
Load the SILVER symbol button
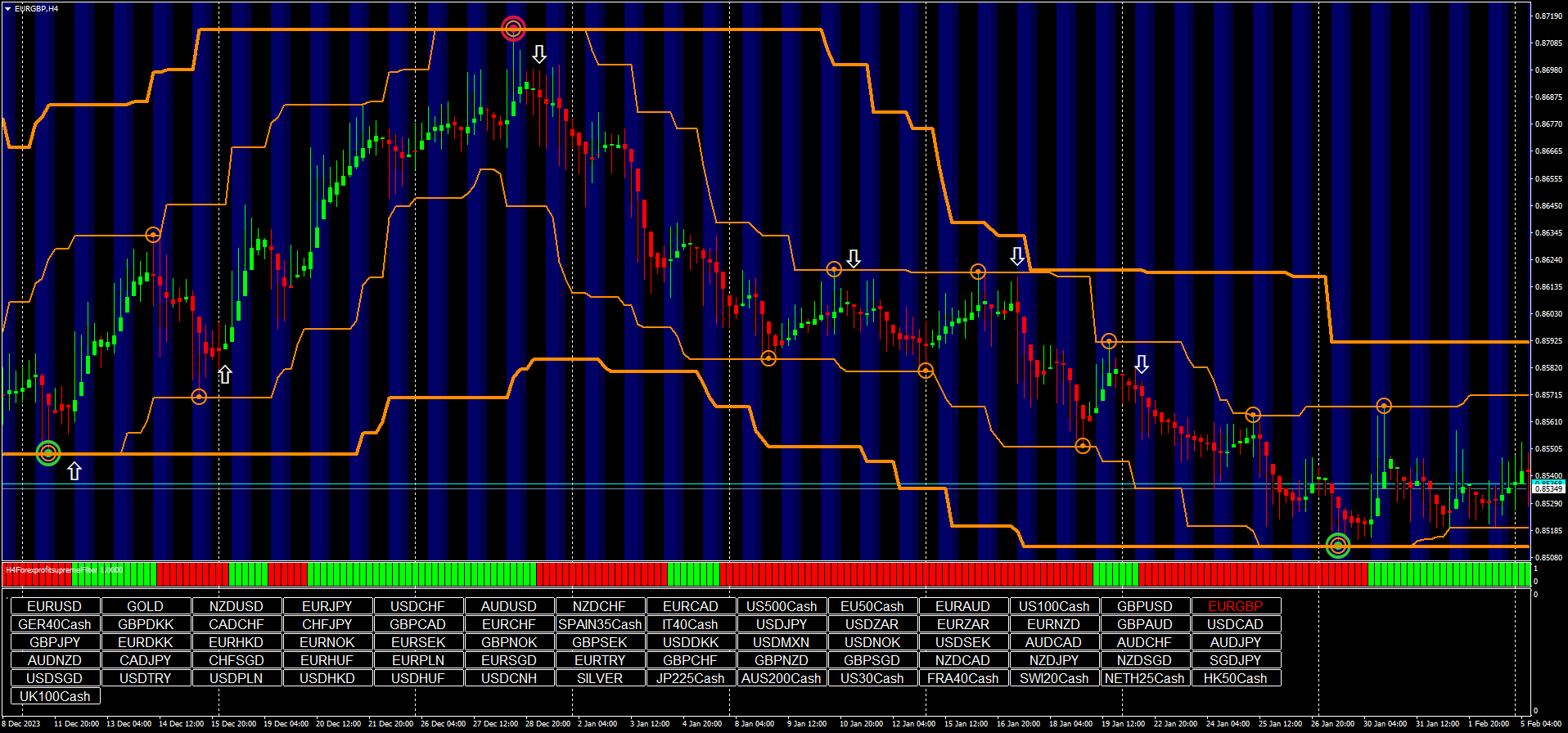point(599,678)
